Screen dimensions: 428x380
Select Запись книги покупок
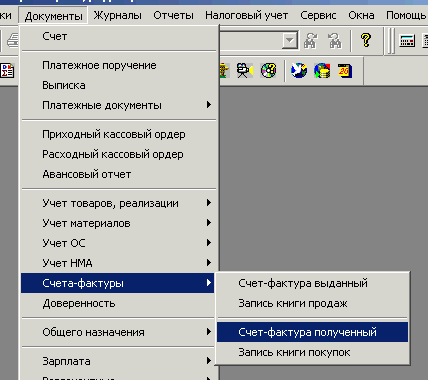point(312,352)
